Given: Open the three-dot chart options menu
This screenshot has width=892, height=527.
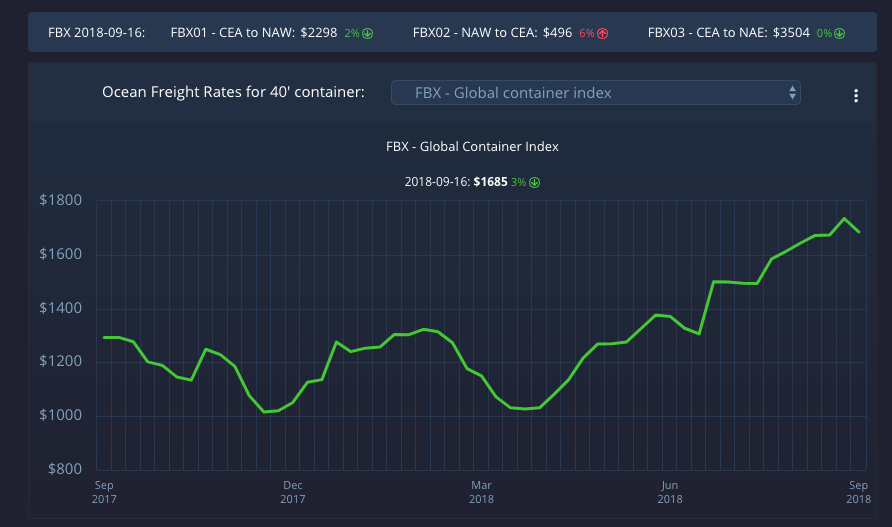Looking at the screenshot, I should [x=856, y=96].
